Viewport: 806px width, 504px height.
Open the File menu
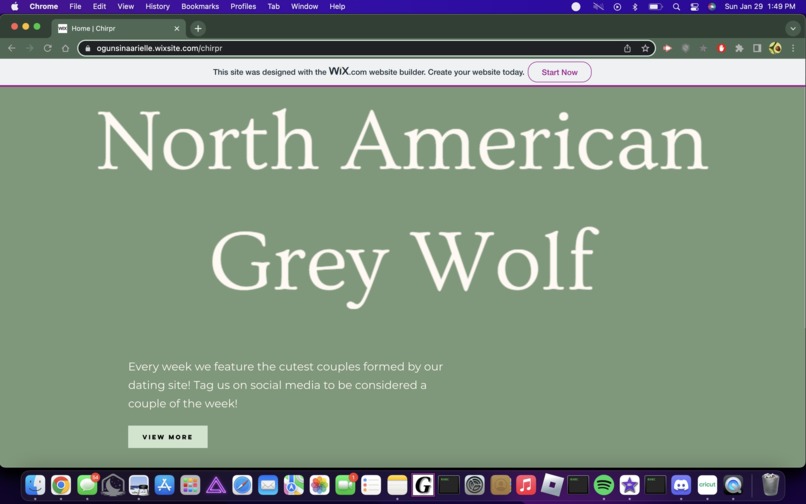point(75,7)
